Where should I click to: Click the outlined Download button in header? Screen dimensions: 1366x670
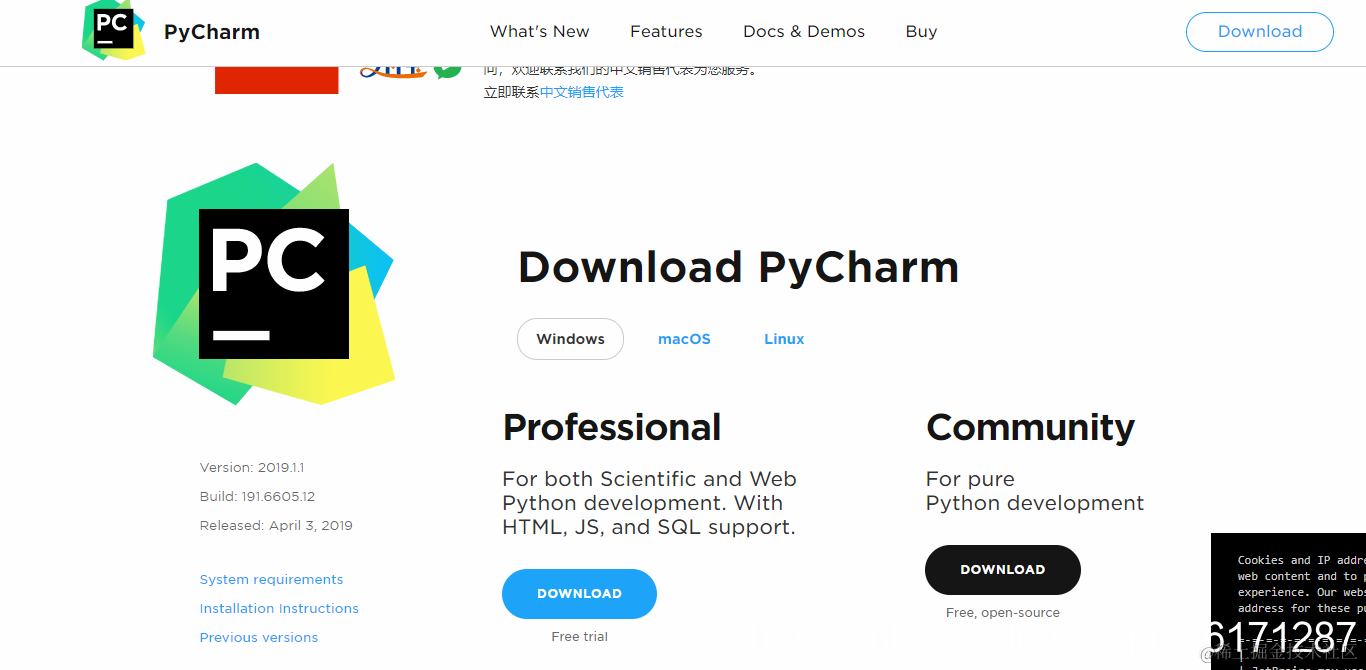click(1260, 32)
